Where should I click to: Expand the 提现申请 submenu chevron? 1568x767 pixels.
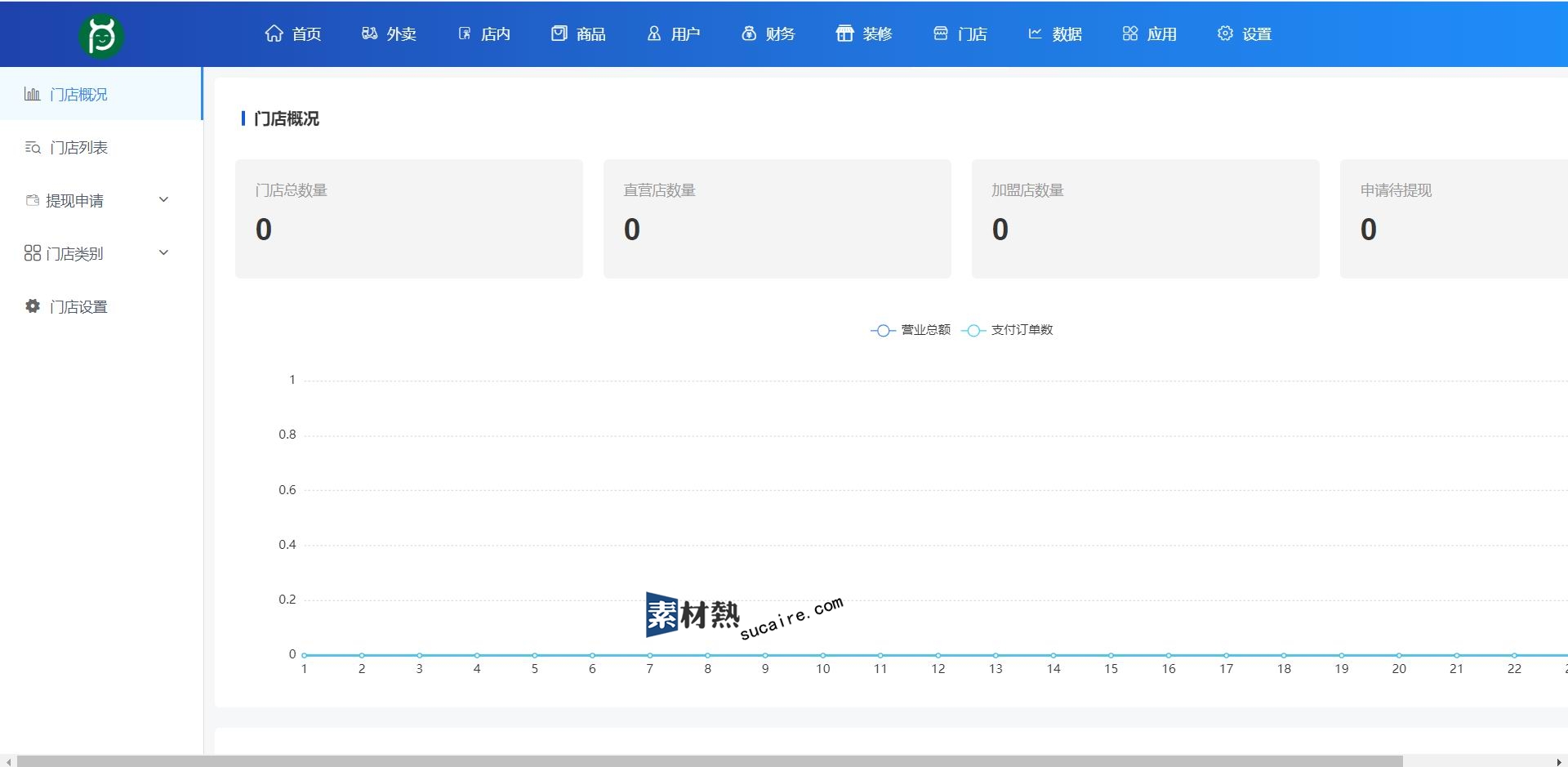pos(163,199)
